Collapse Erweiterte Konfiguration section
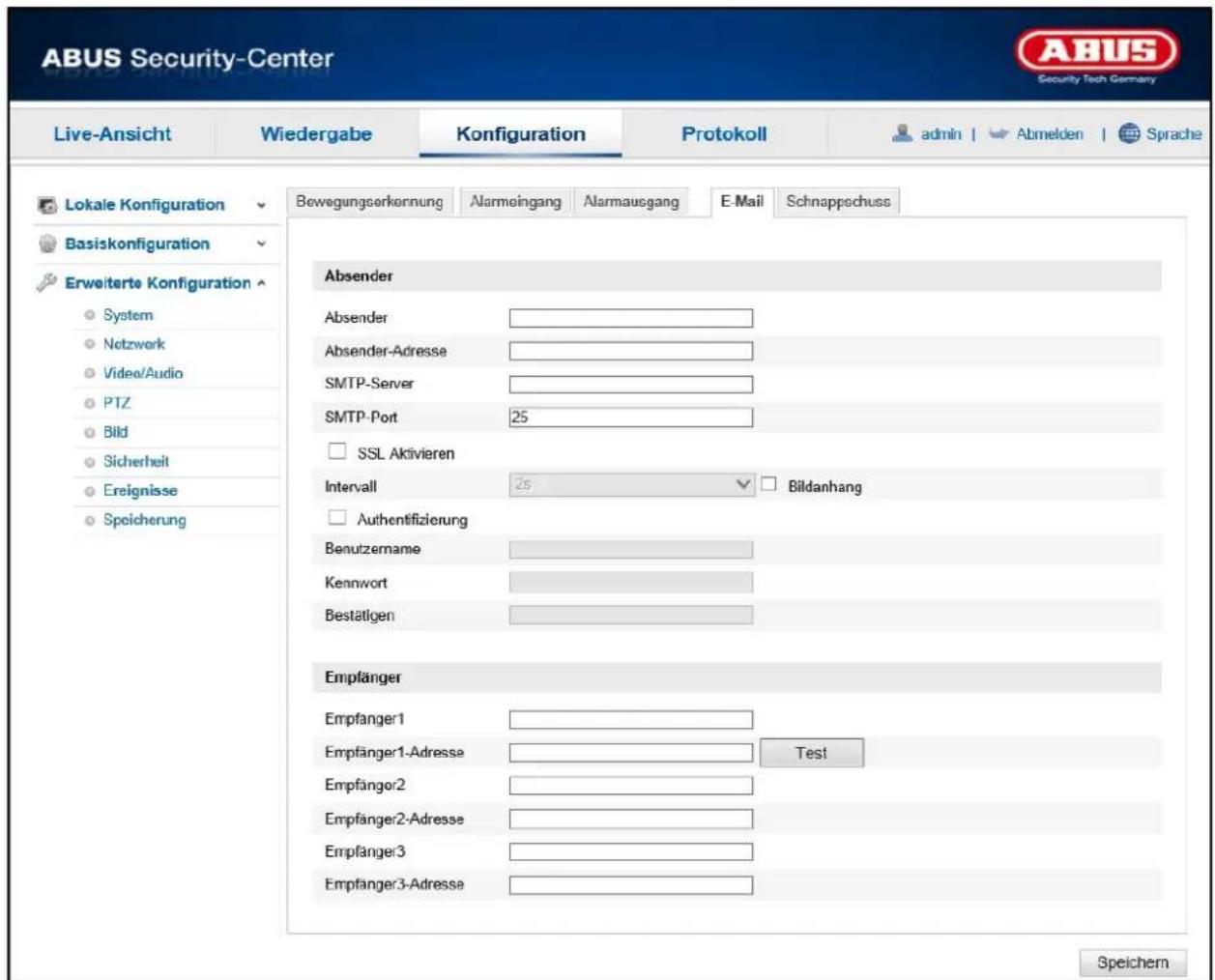 260,283
